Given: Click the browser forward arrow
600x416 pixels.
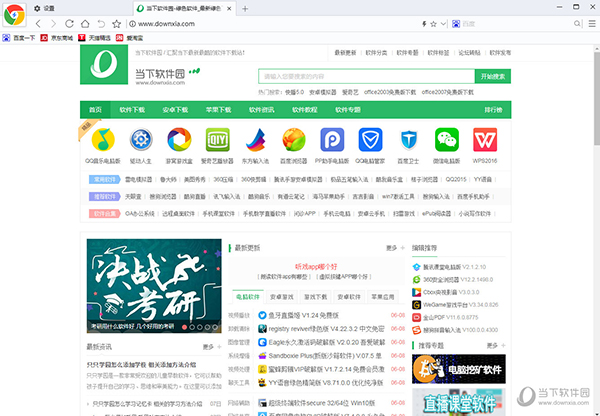Looking at the screenshot, I should (54, 24).
